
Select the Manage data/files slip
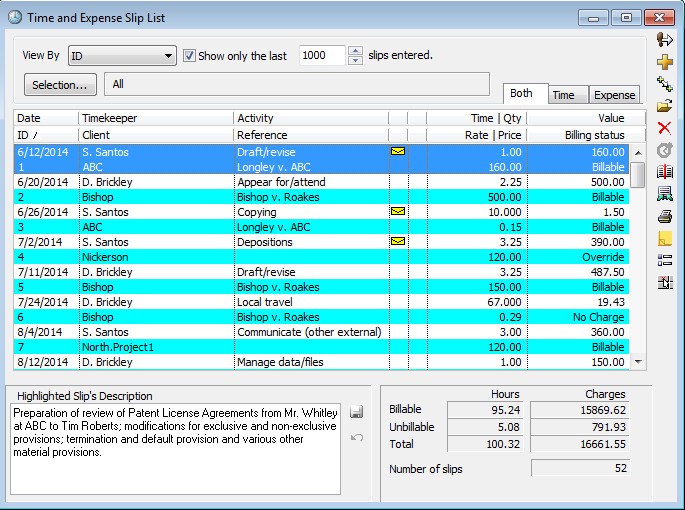321,362
